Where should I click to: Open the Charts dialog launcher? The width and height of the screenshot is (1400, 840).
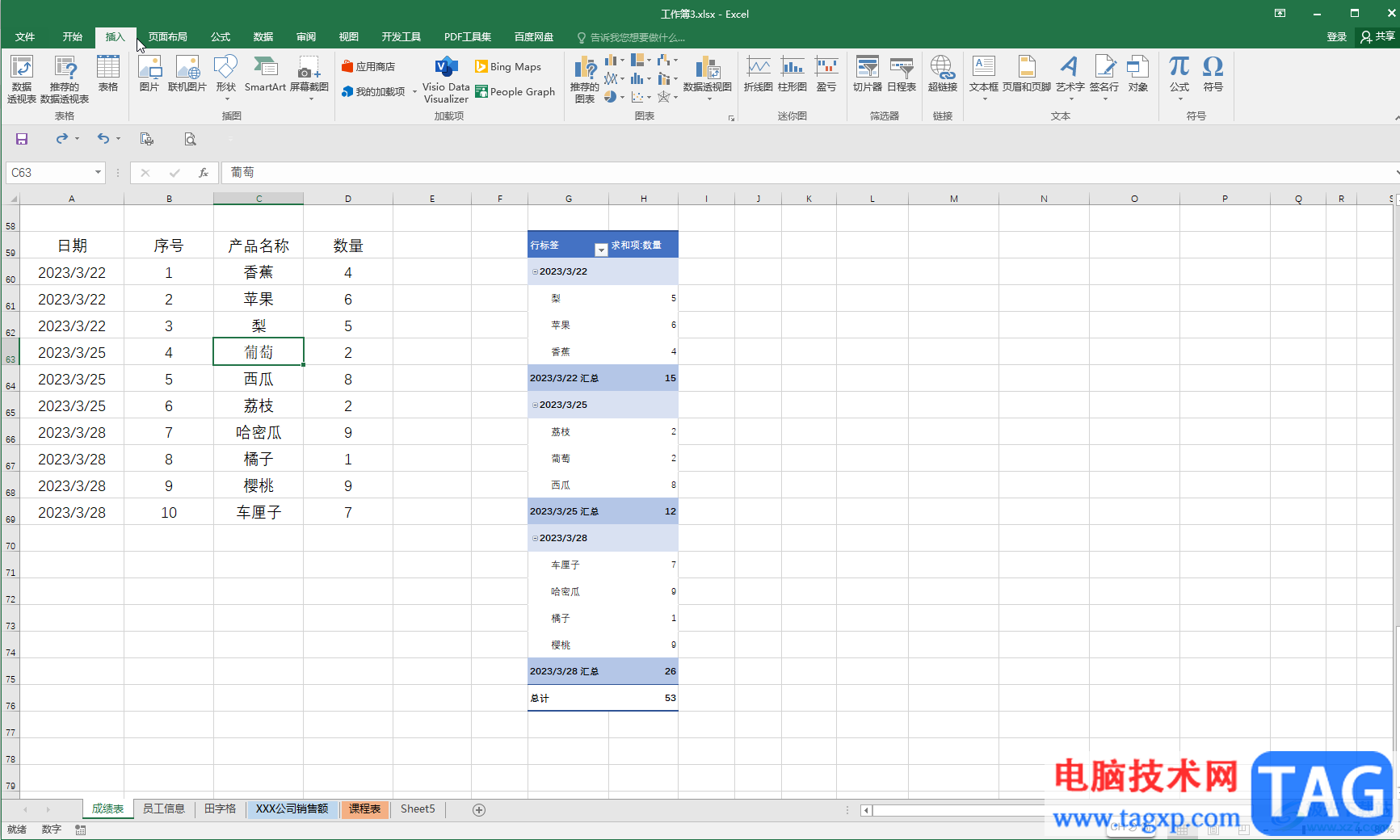point(732,118)
